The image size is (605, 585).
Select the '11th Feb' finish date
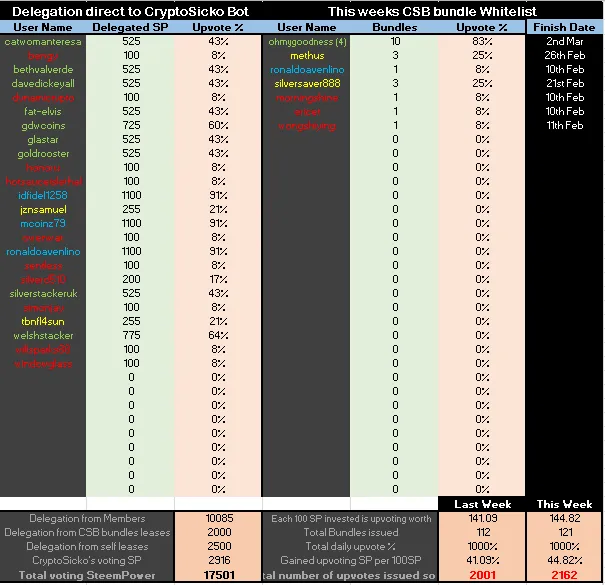564,125
